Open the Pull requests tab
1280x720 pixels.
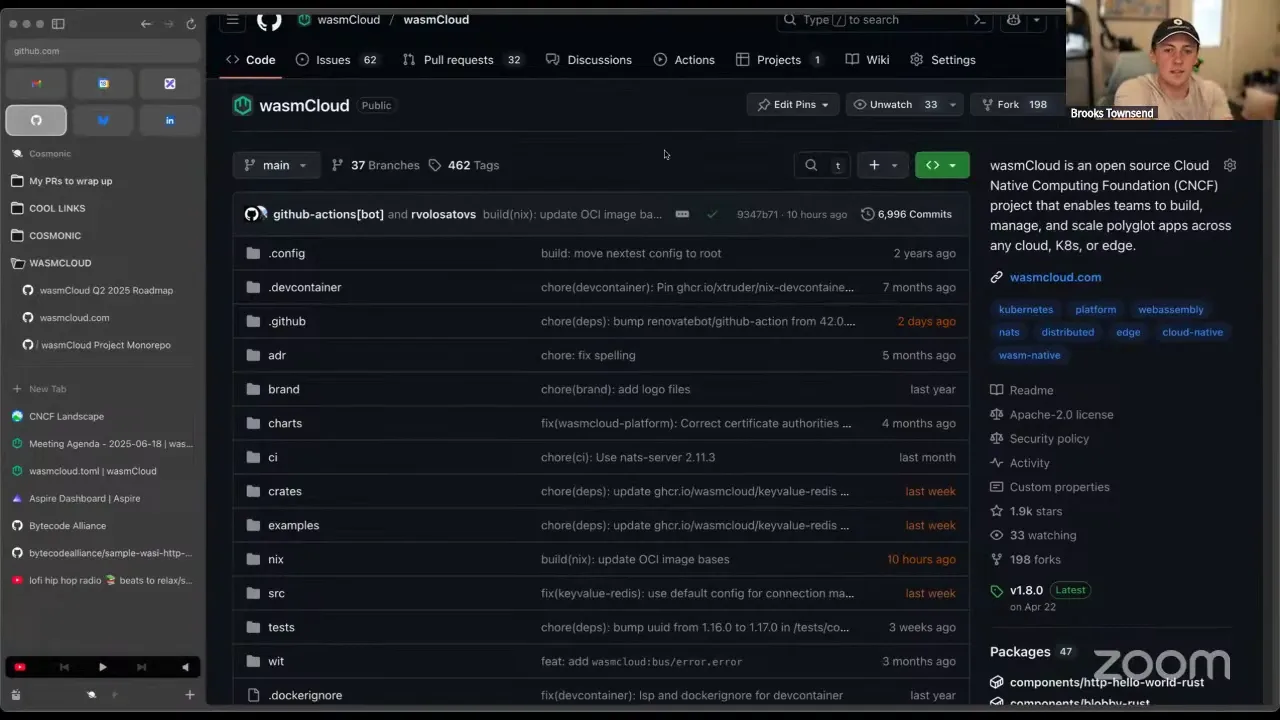point(462,60)
